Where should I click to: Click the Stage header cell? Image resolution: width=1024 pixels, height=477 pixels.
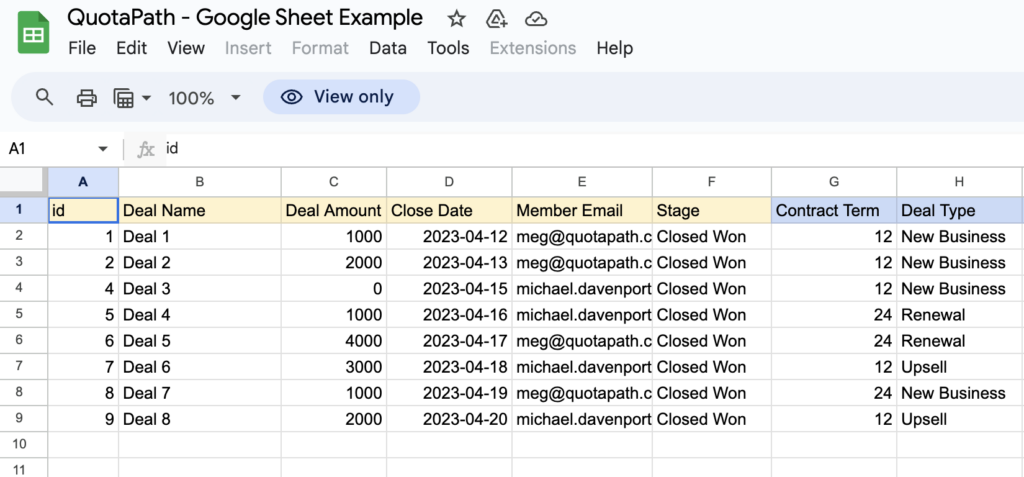[712, 210]
